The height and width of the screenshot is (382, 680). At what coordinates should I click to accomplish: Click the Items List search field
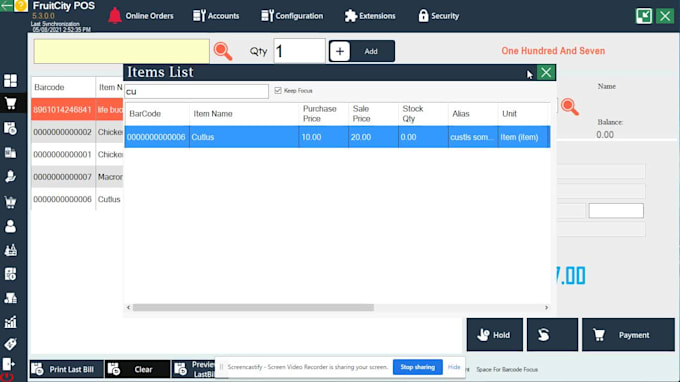[196, 91]
